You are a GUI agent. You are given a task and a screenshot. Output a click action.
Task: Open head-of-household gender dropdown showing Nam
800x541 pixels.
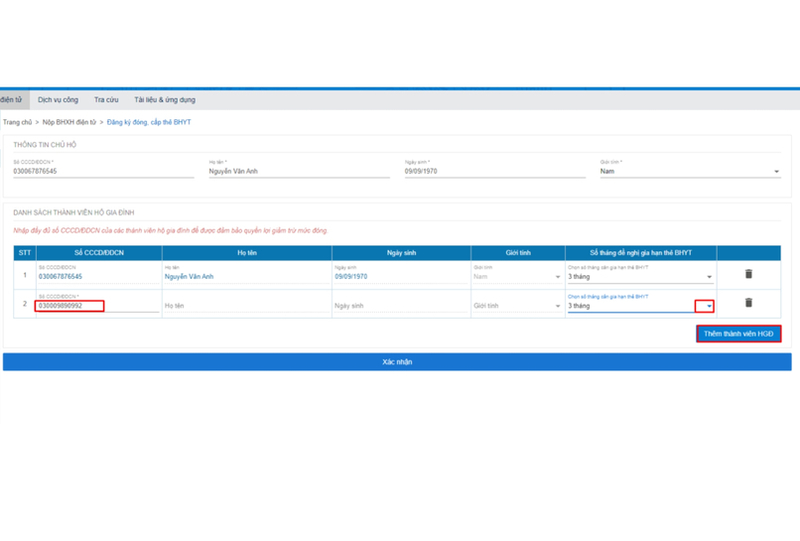(x=690, y=171)
